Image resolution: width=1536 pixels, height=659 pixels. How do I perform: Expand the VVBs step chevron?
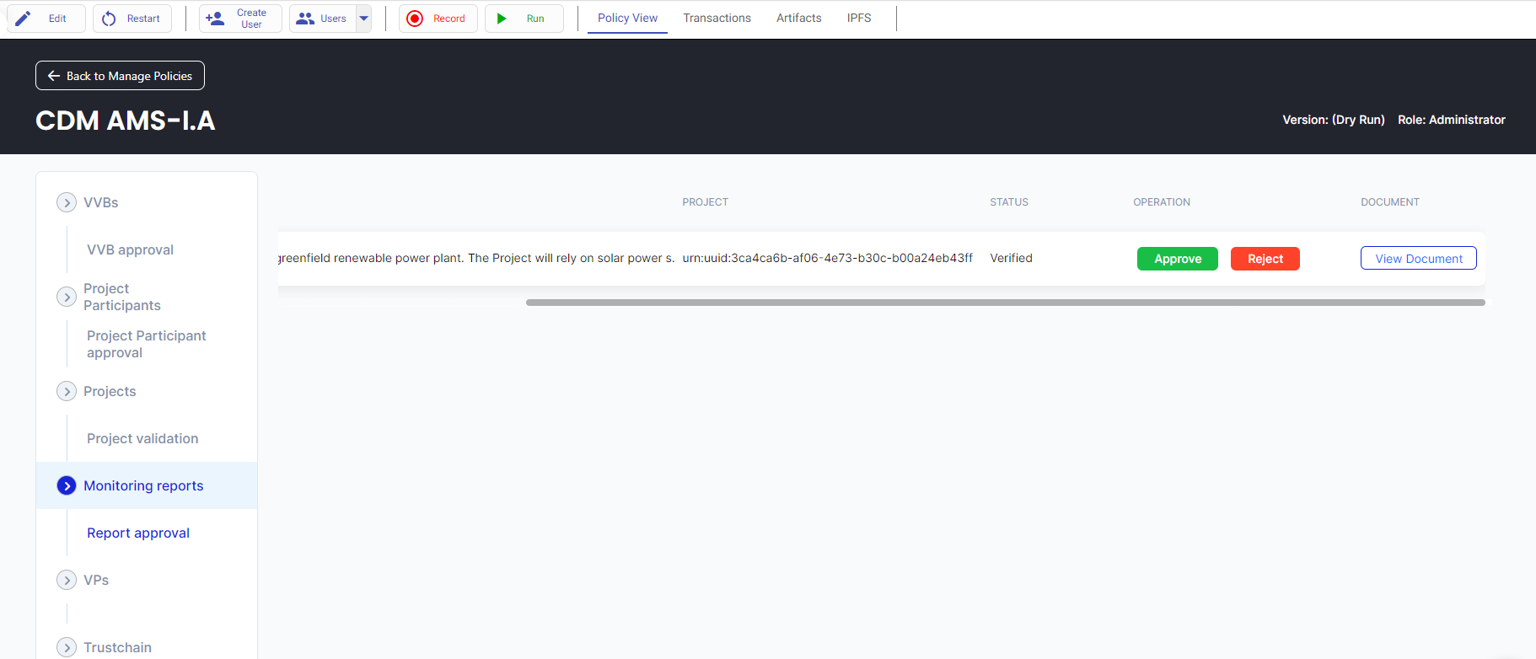pyautogui.click(x=67, y=203)
